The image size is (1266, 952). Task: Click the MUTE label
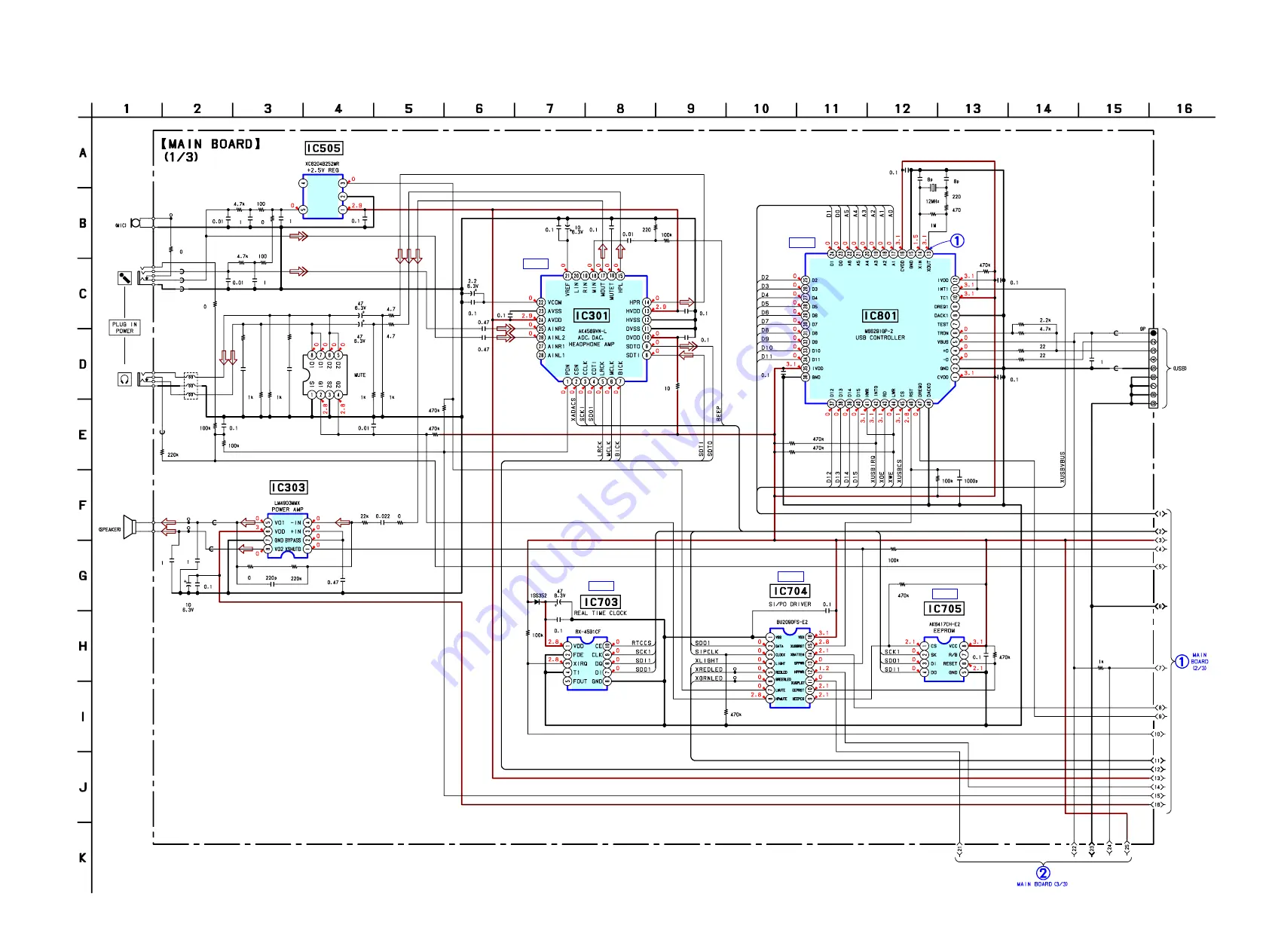360,375
